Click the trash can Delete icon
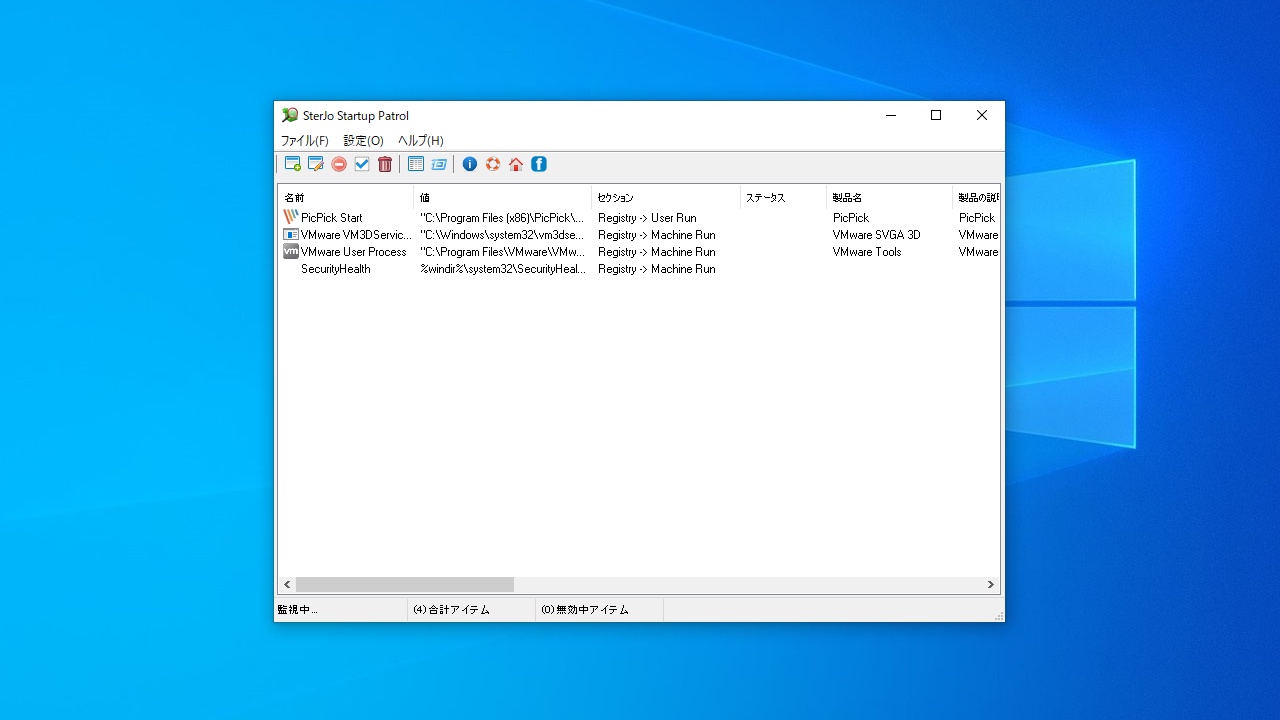1280x720 pixels. point(385,164)
